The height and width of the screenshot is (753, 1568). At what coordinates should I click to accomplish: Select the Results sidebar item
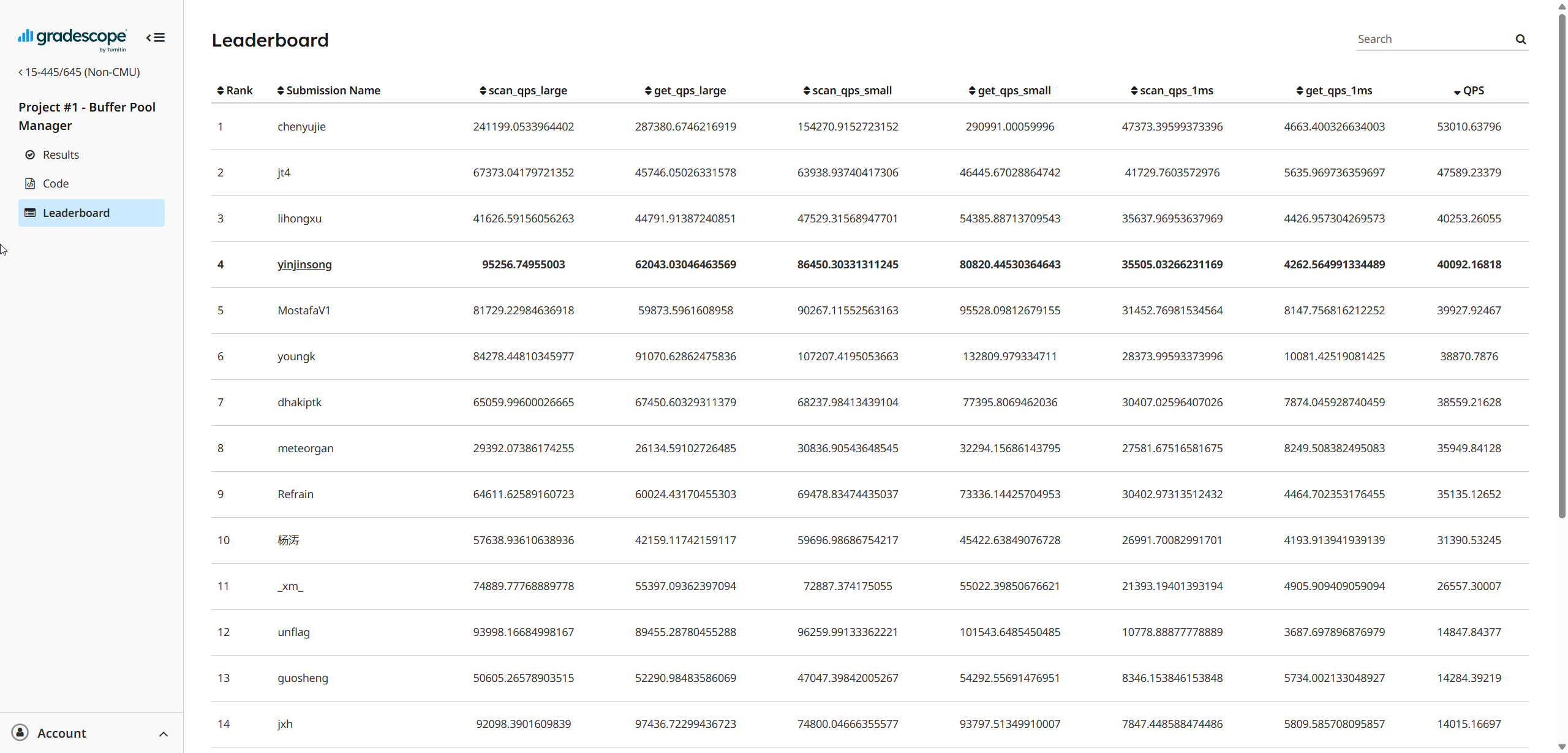click(x=61, y=154)
